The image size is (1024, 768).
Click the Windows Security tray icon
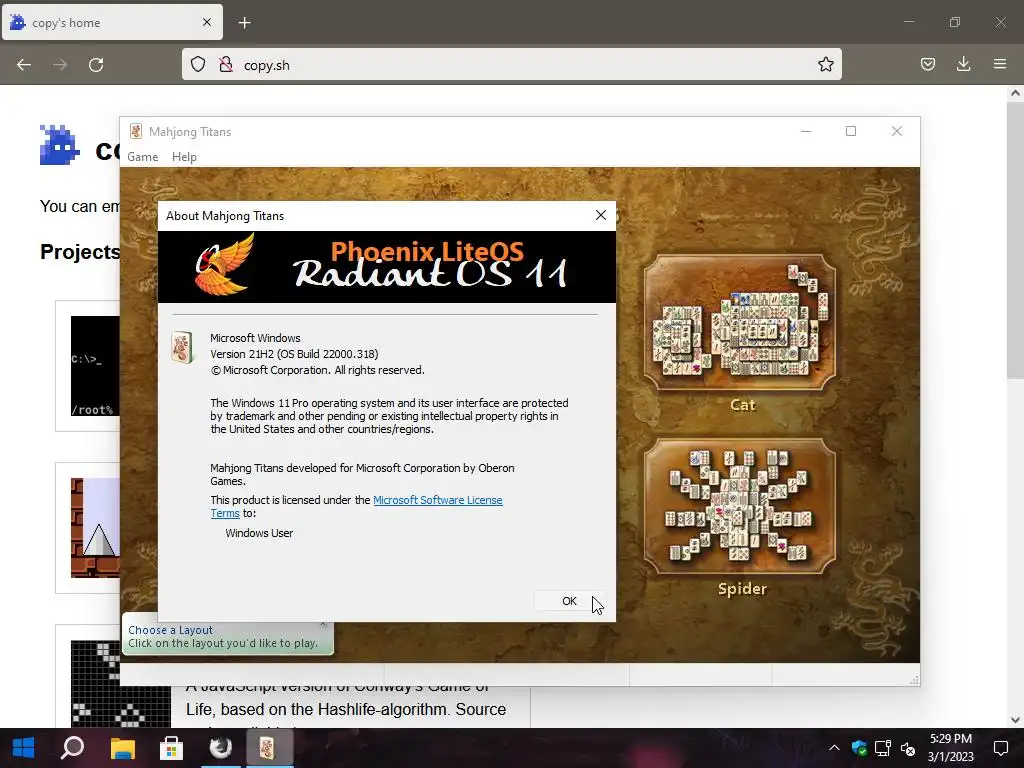(859, 748)
